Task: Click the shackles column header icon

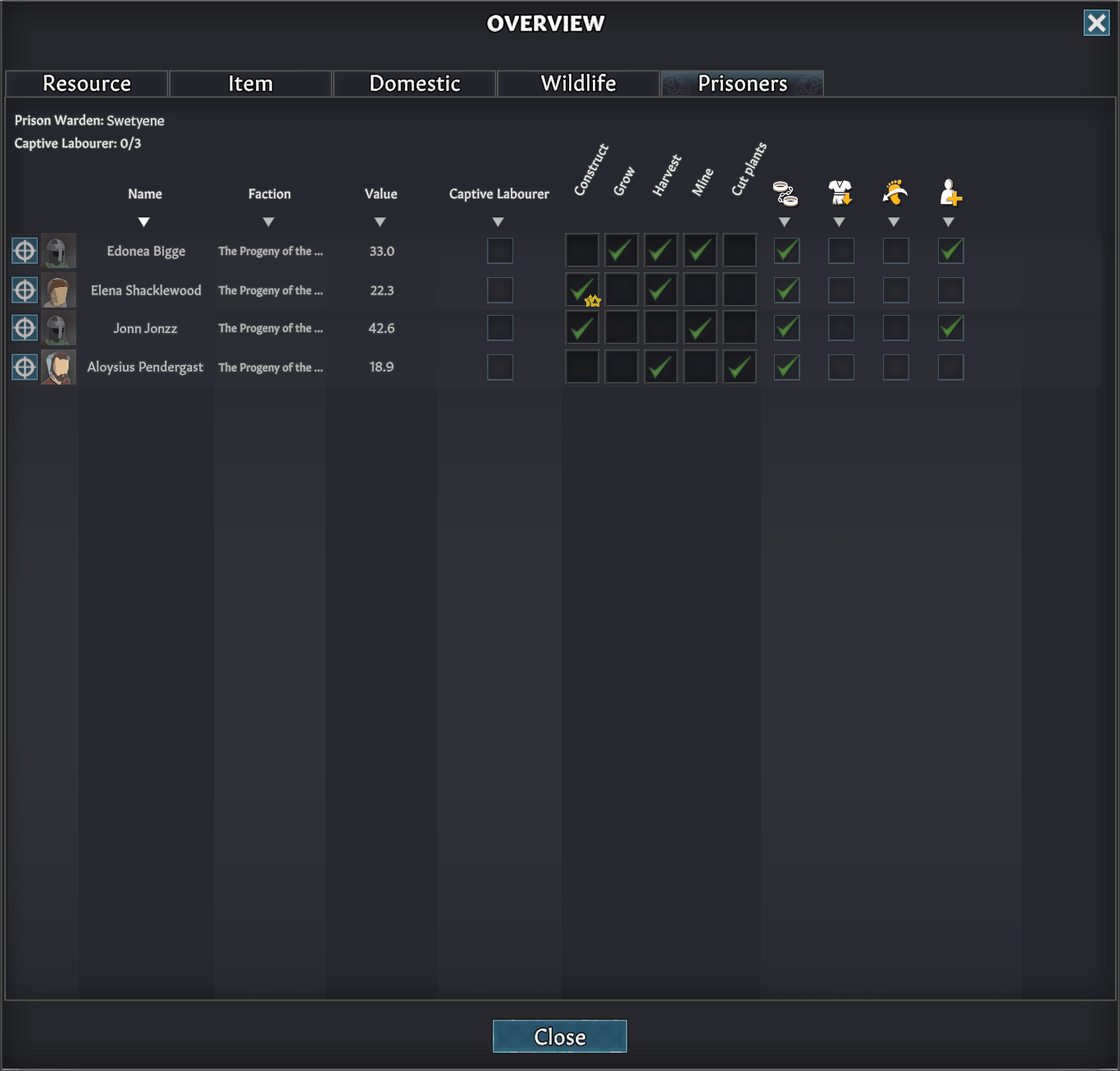Action: point(785,194)
